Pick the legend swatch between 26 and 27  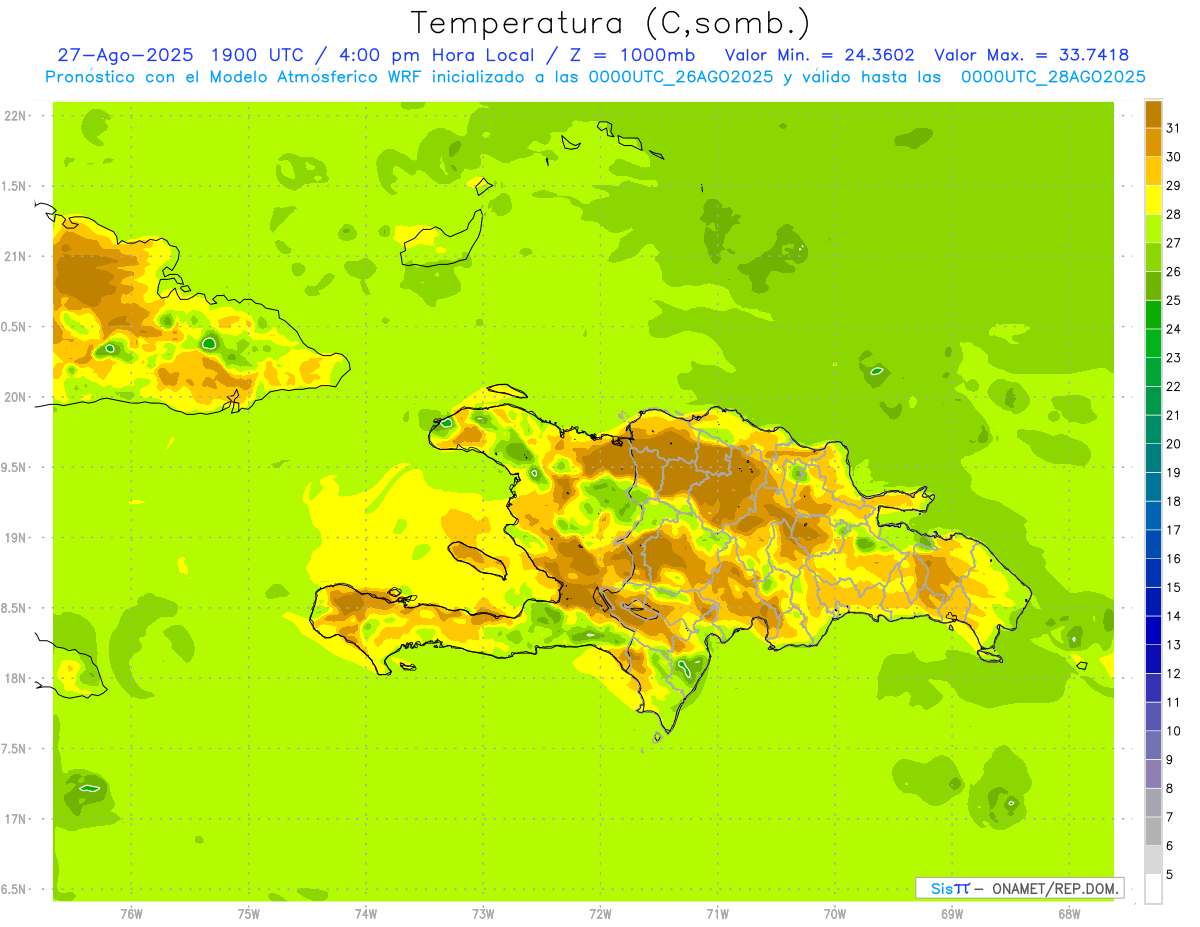1153,257
